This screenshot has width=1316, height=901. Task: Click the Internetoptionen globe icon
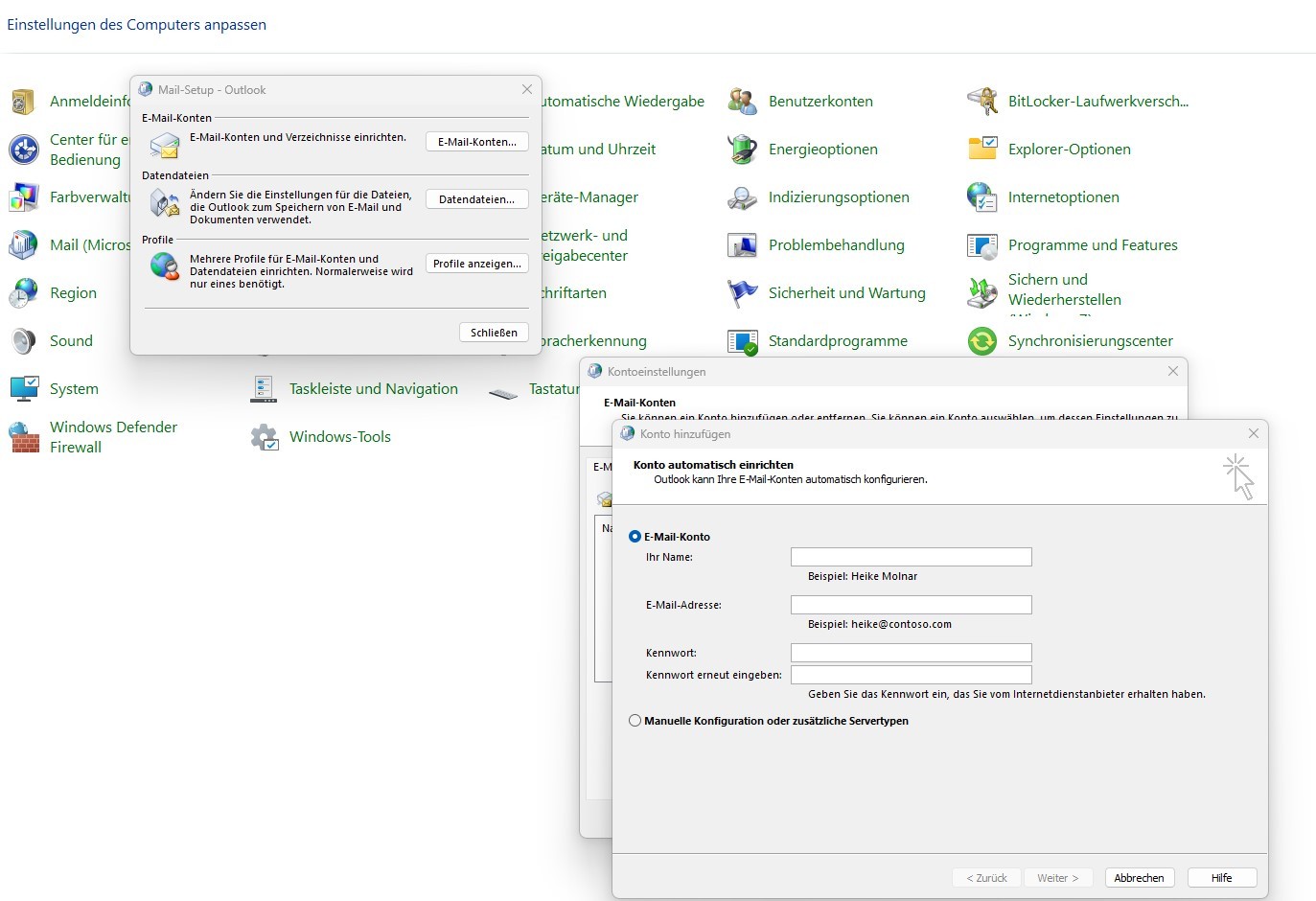[982, 197]
